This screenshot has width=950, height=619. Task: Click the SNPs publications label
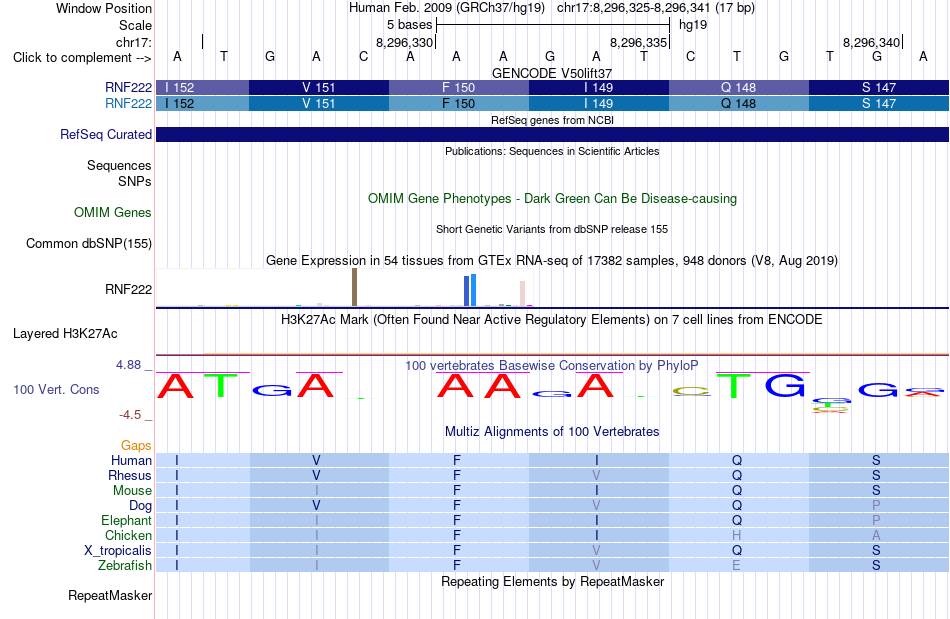point(135,181)
